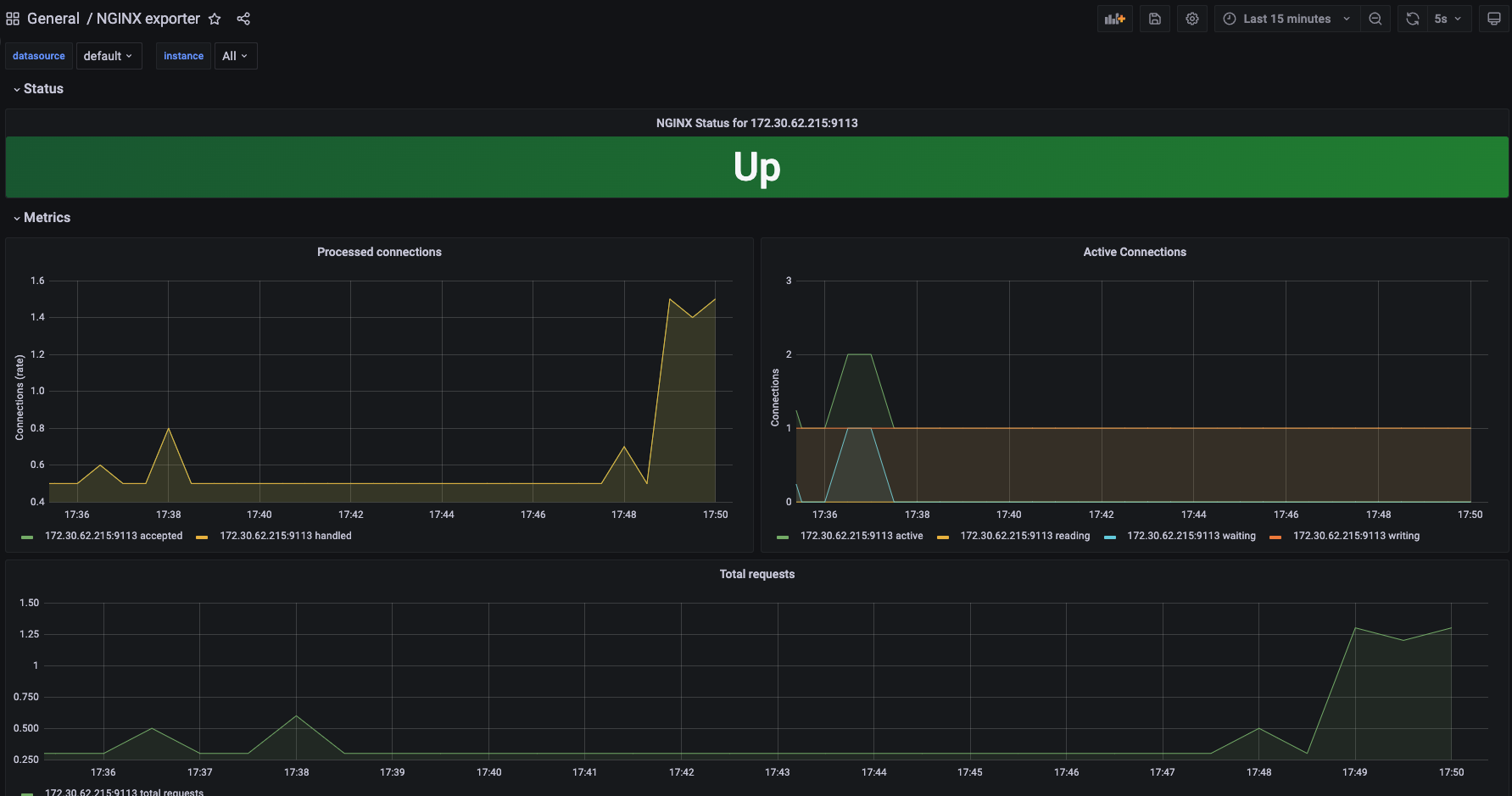This screenshot has height=796, width=1512.
Task: Collapse the Metrics row
Action: point(42,218)
